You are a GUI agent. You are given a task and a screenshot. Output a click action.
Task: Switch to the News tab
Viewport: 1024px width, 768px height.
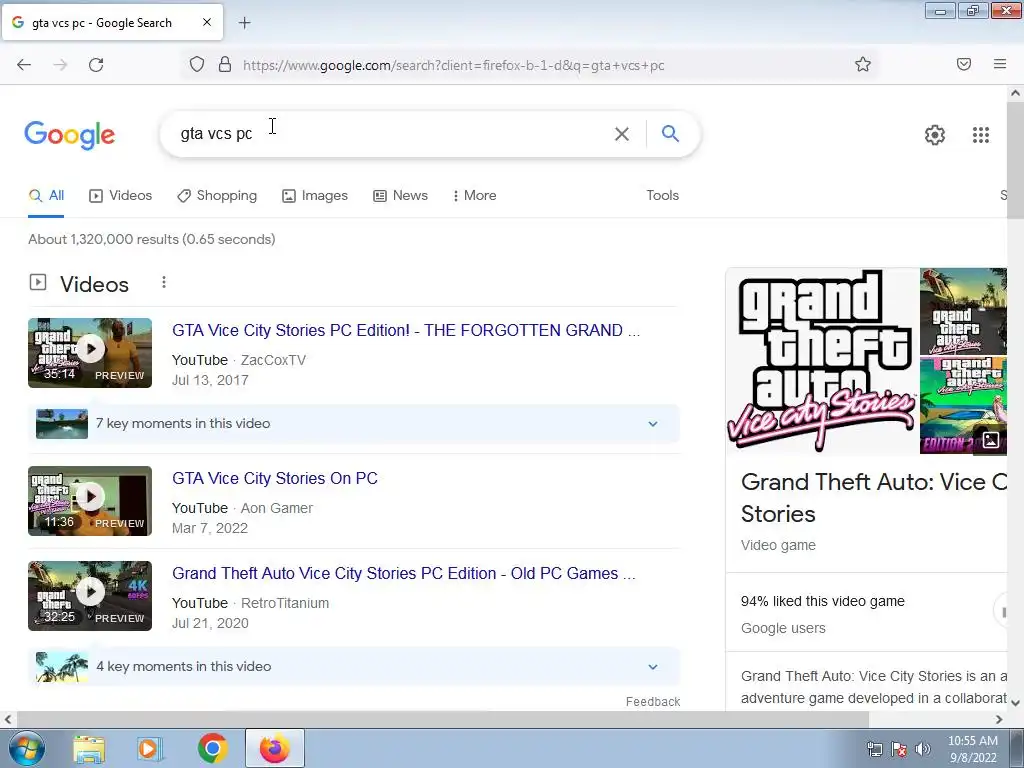point(400,195)
